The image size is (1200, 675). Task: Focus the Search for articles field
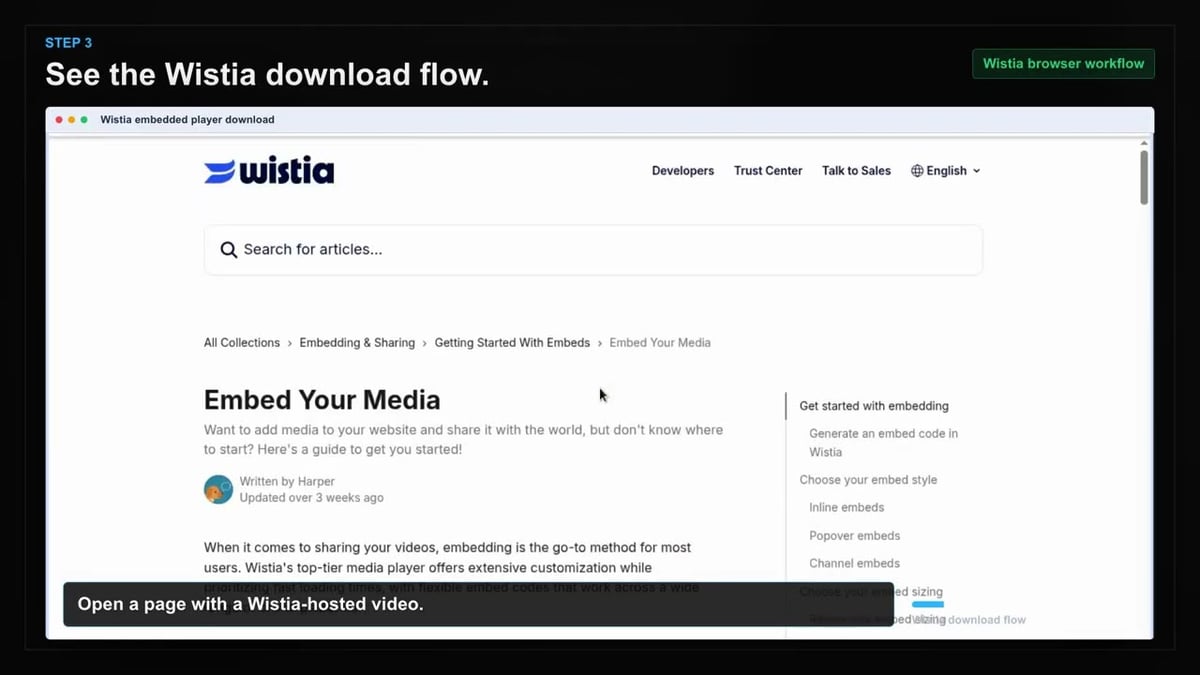[593, 250]
